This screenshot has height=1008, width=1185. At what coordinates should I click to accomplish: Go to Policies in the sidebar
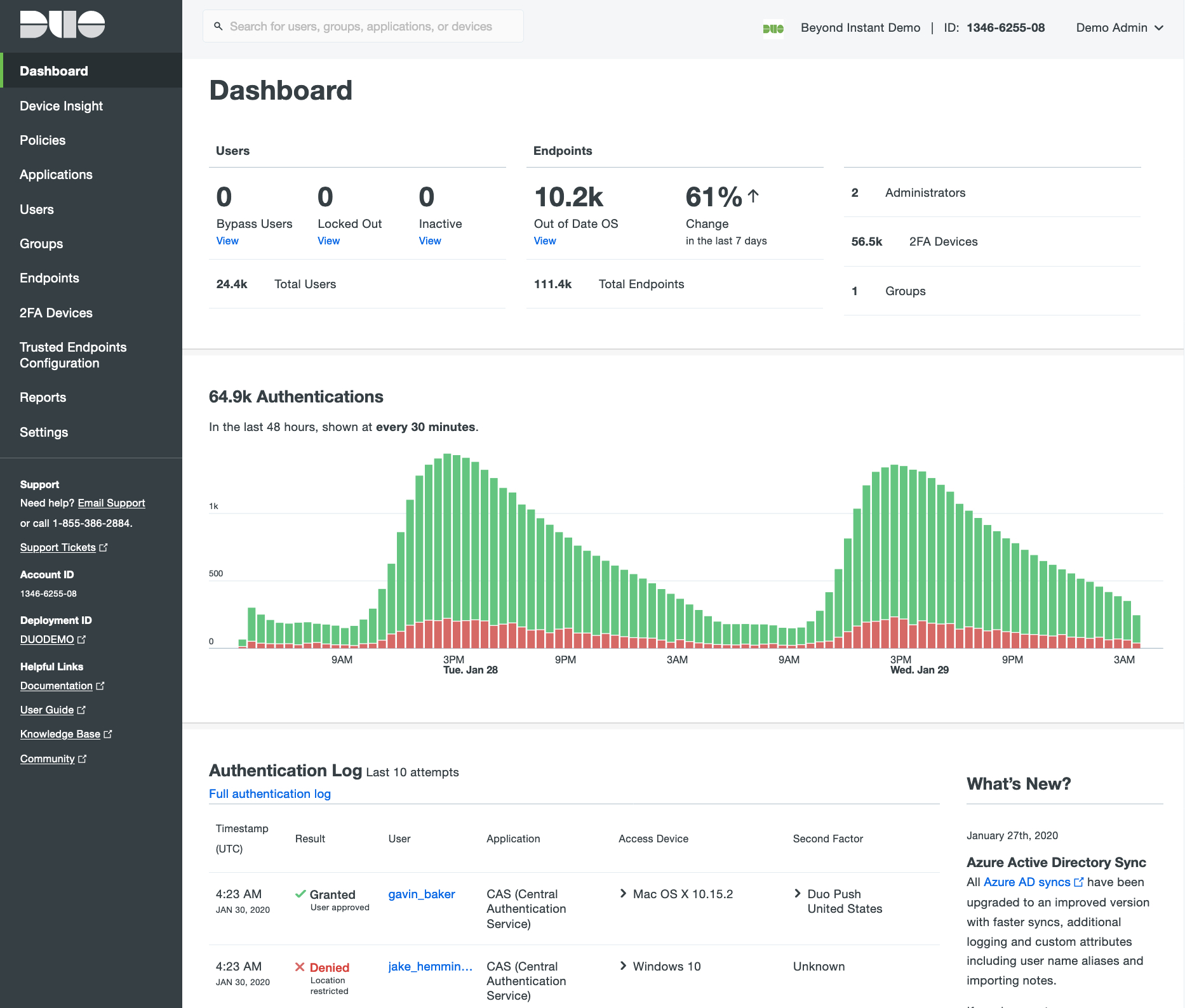pos(43,140)
